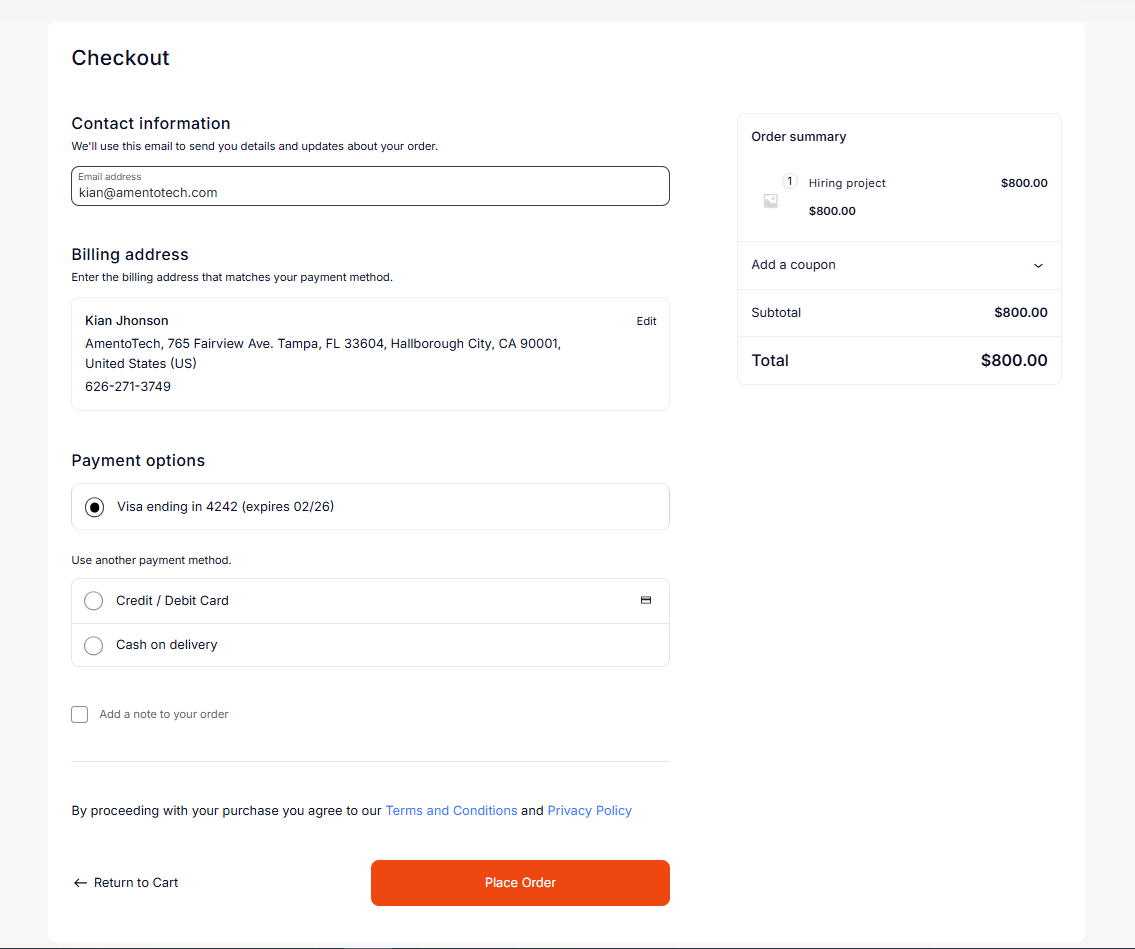Click the billing phone number 626-271-3749
Image resolution: width=1135 pixels, height=949 pixels.
click(x=128, y=387)
